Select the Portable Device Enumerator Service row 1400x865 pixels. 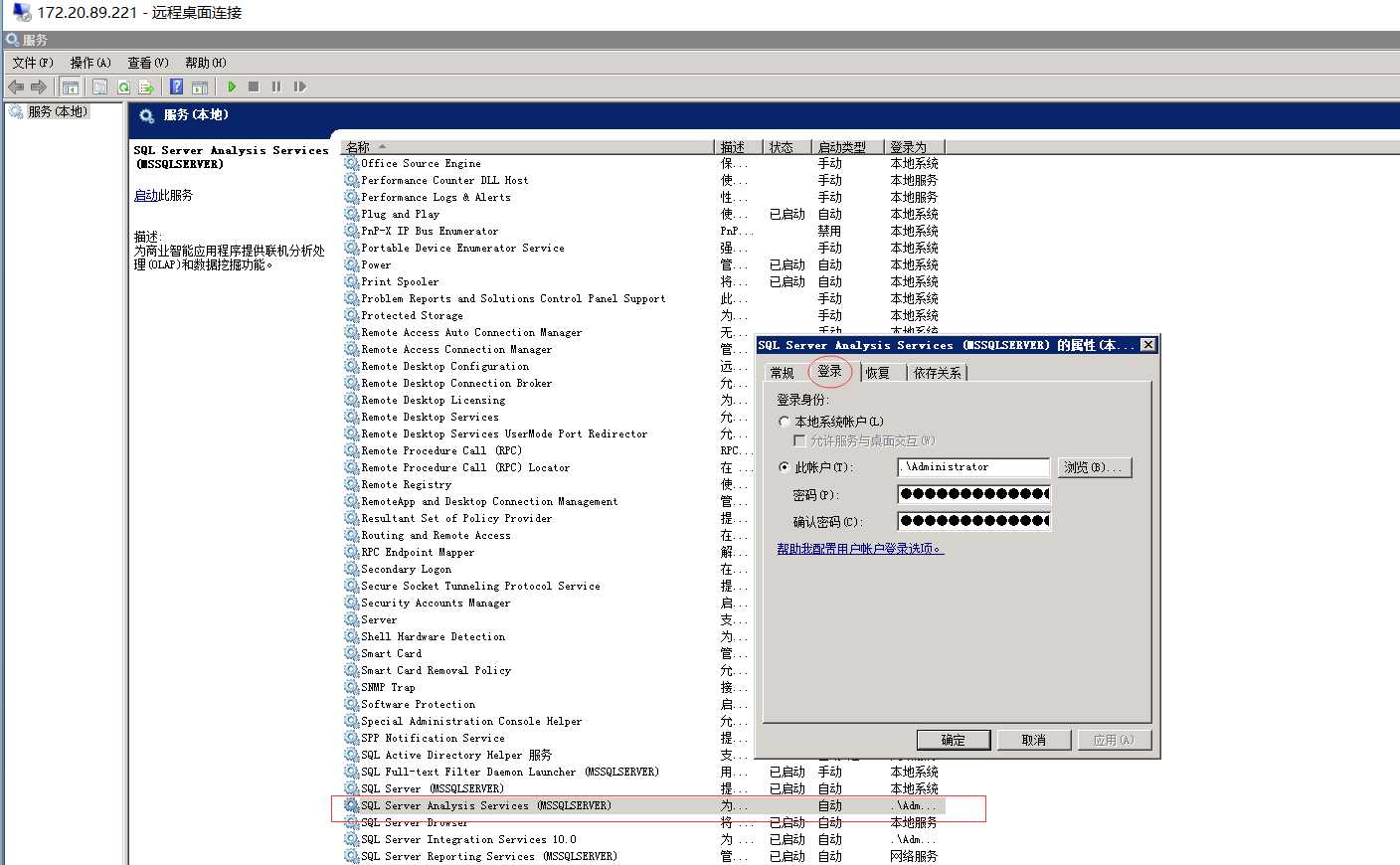[643, 248]
